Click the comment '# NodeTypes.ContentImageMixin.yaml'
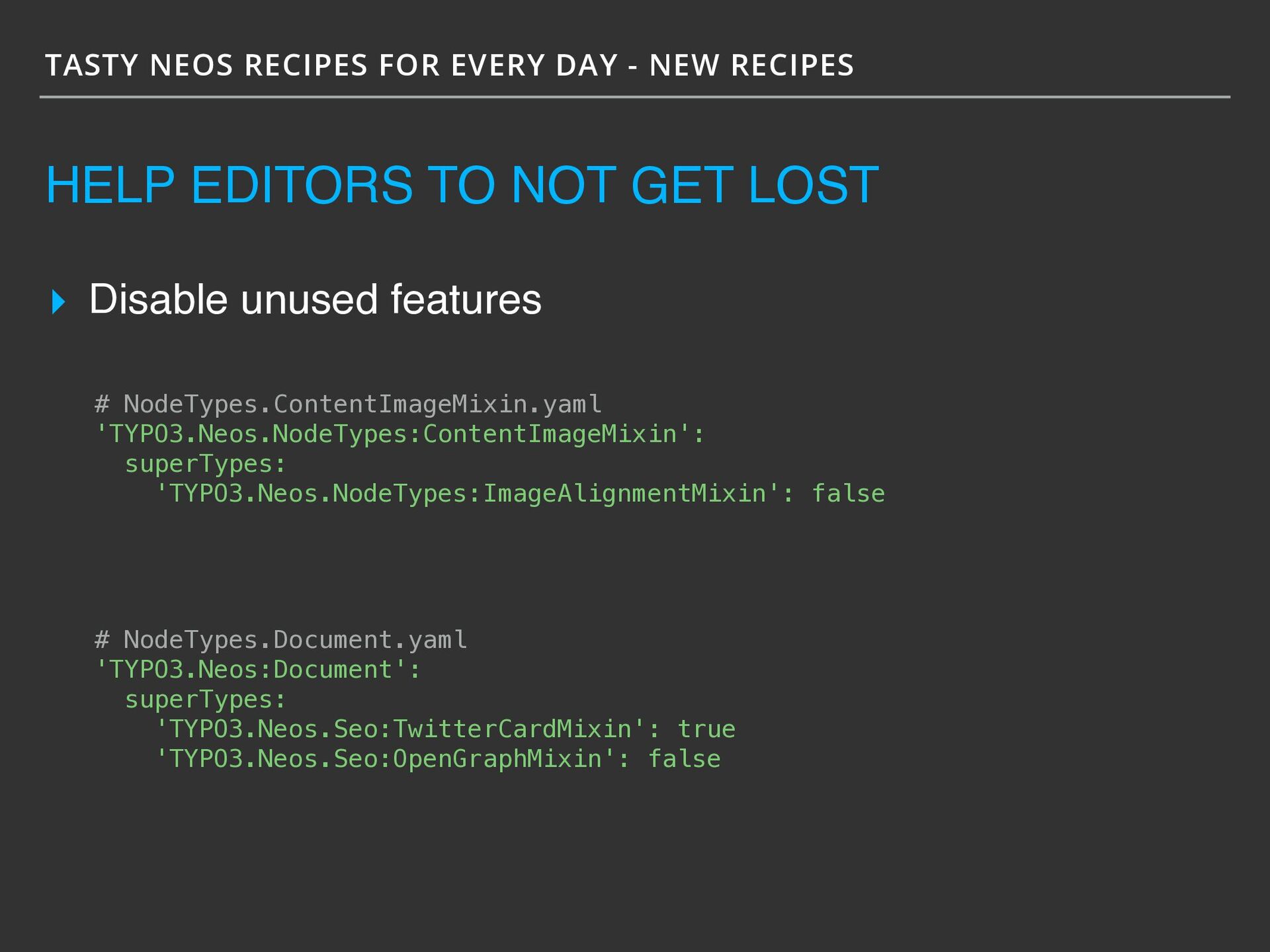Viewport: 1270px width, 952px height. coord(348,404)
